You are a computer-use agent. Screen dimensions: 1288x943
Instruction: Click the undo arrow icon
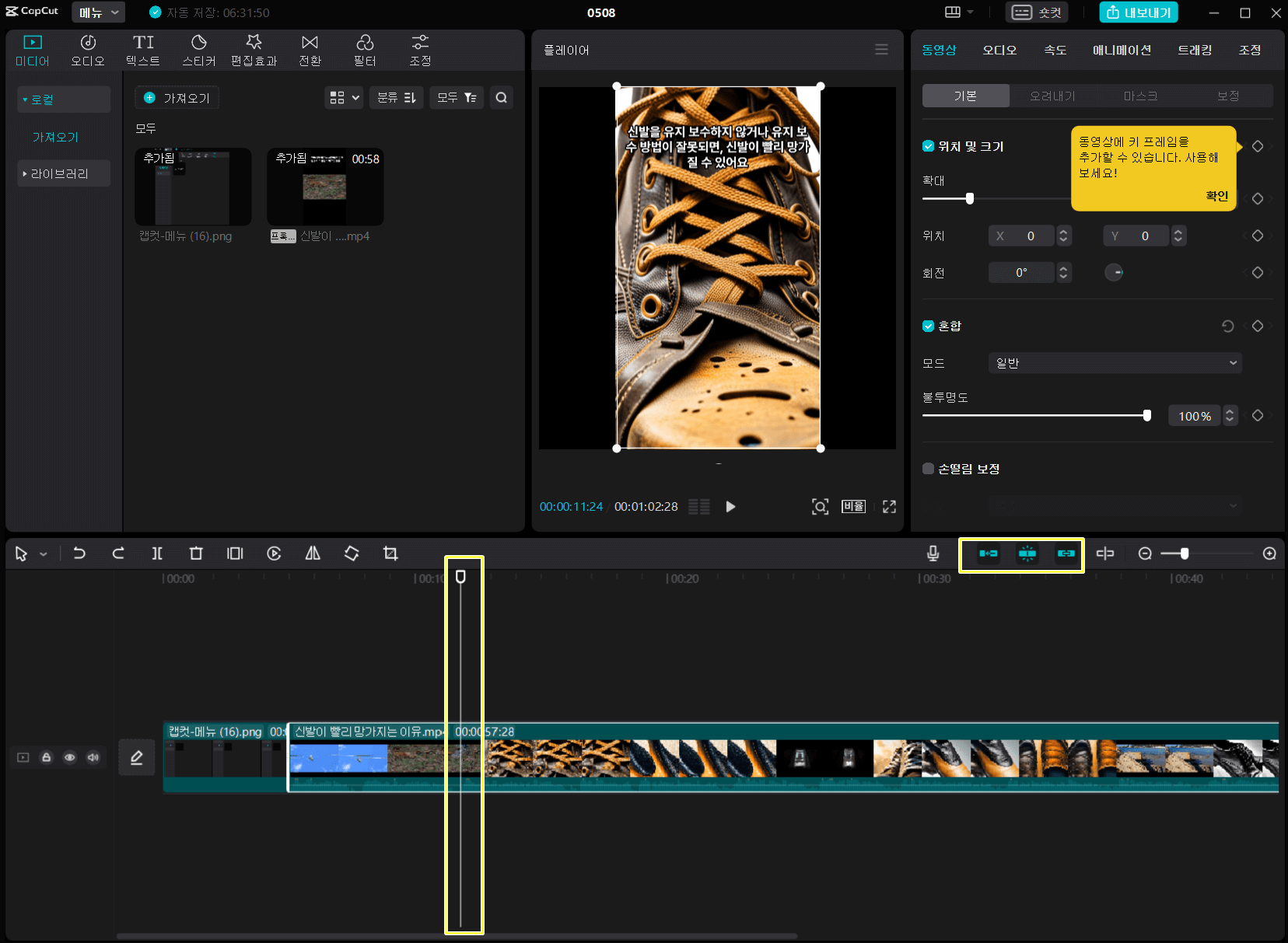pos(79,554)
